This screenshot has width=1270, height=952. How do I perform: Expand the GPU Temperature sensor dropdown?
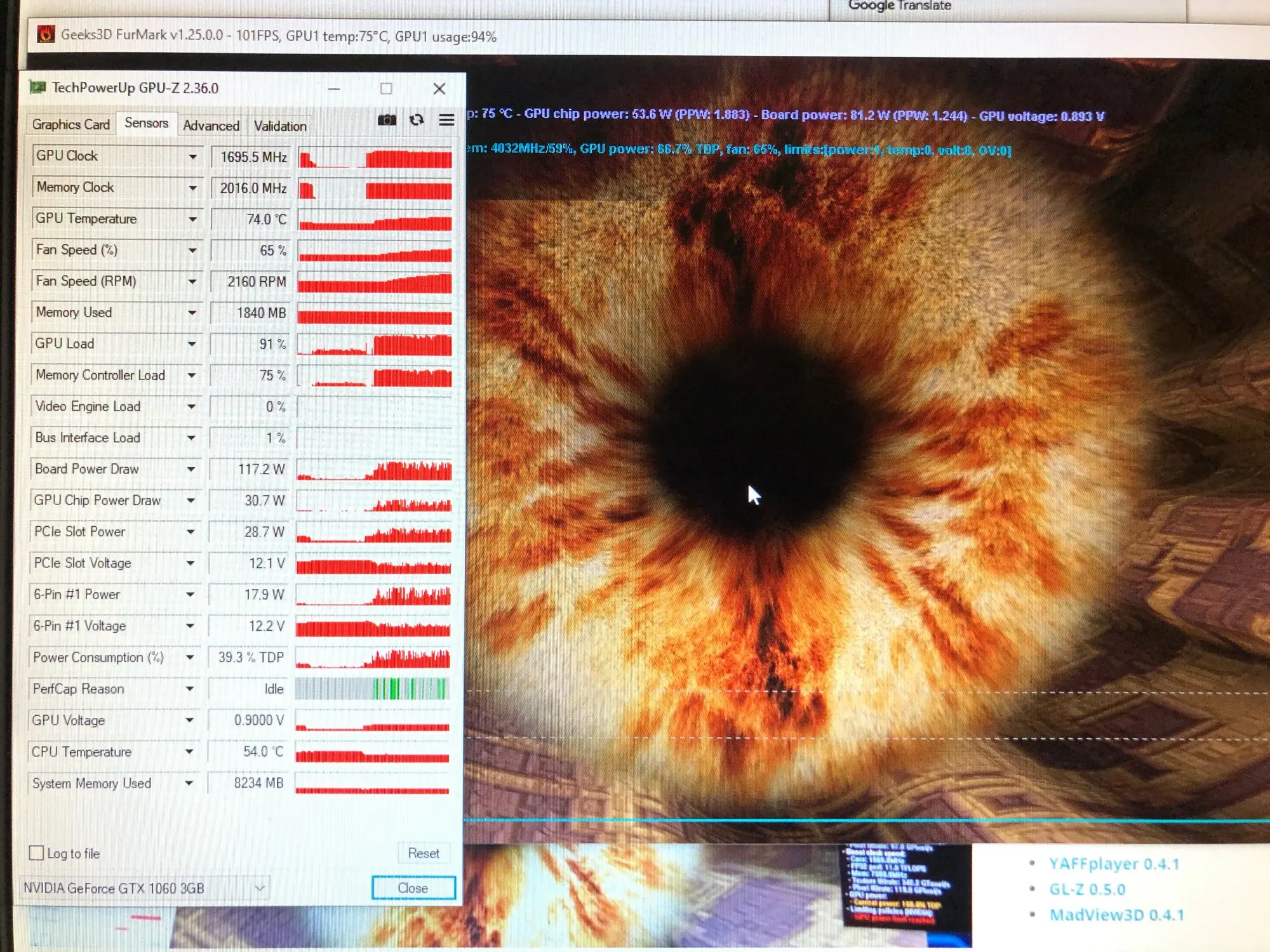click(192, 219)
